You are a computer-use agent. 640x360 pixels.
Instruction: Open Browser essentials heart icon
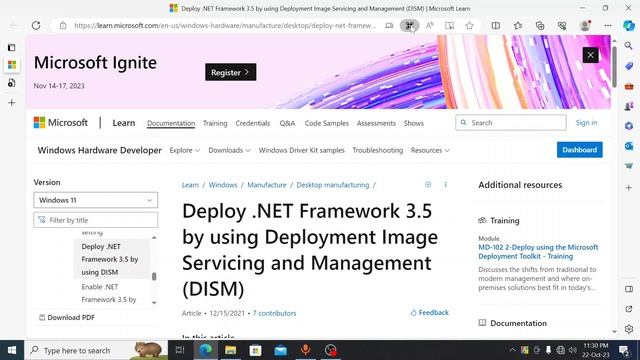pos(562,25)
